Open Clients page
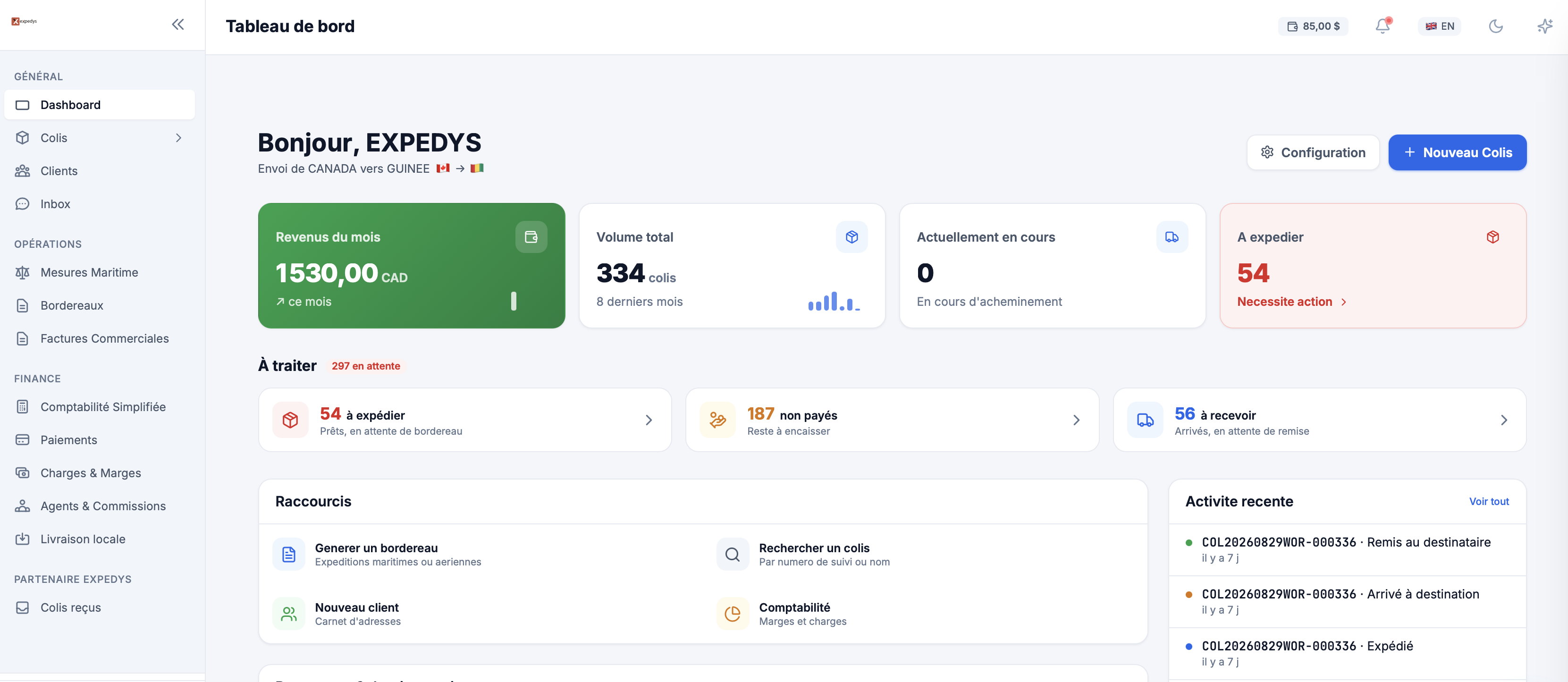The height and width of the screenshot is (682, 1568). 99,171
